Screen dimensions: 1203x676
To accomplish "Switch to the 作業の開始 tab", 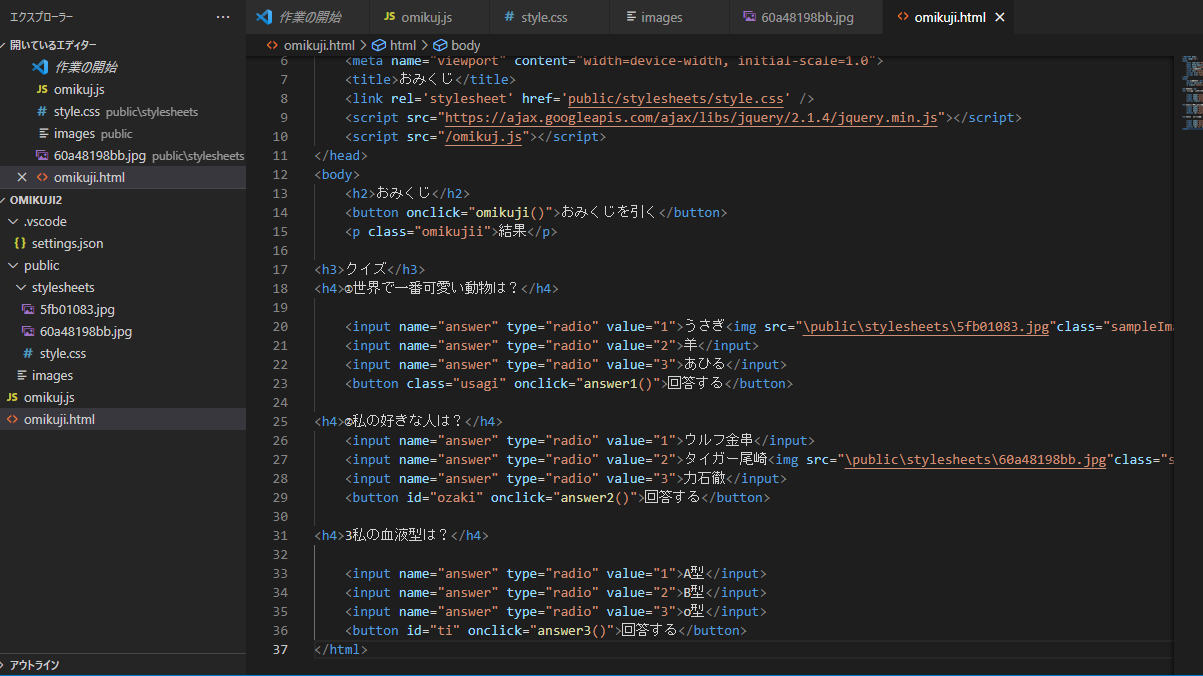I will click(308, 17).
